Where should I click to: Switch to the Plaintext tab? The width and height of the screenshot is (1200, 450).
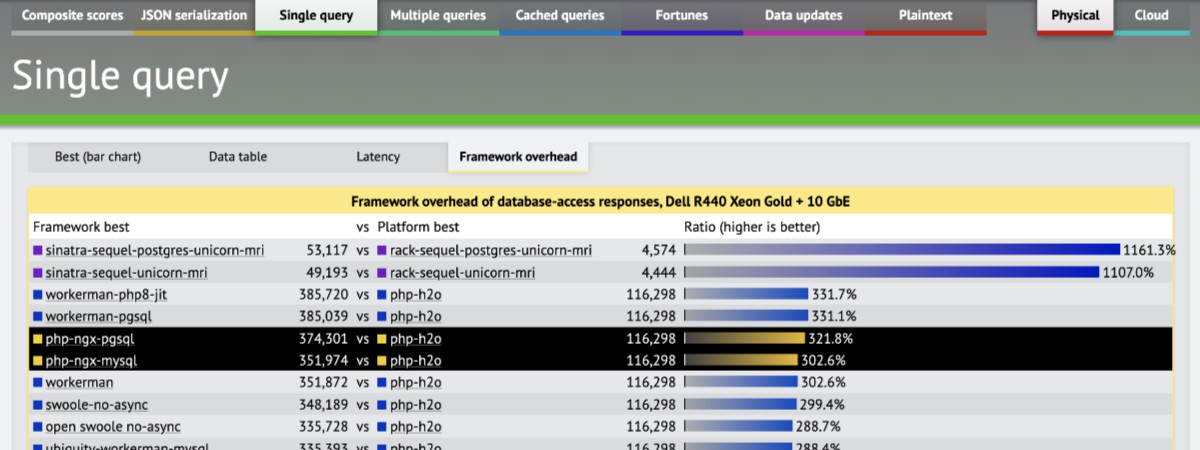(x=925, y=16)
